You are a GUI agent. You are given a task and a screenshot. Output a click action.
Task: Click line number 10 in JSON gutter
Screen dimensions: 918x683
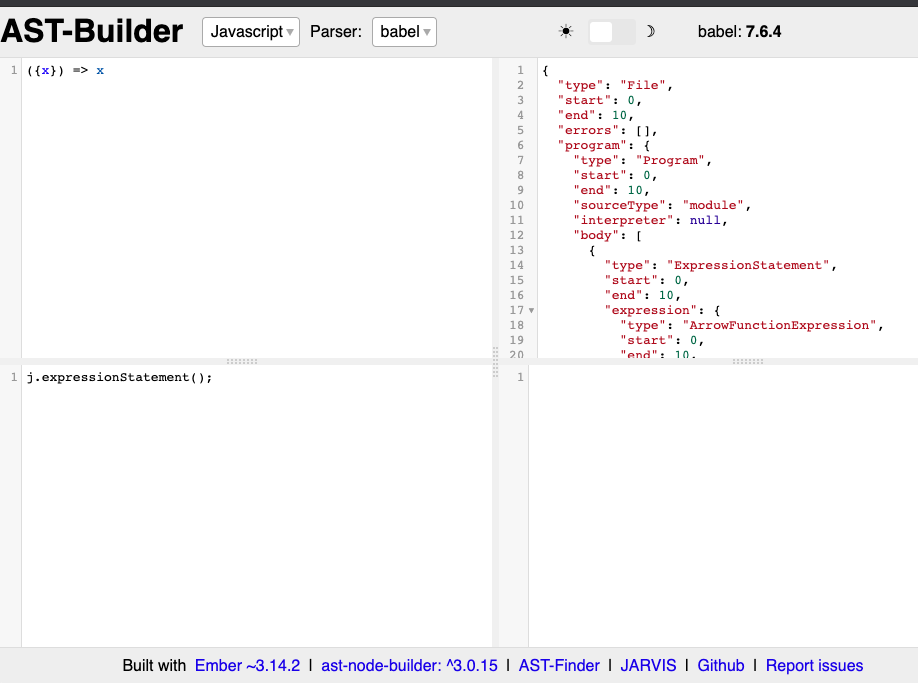pyautogui.click(x=516, y=205)
